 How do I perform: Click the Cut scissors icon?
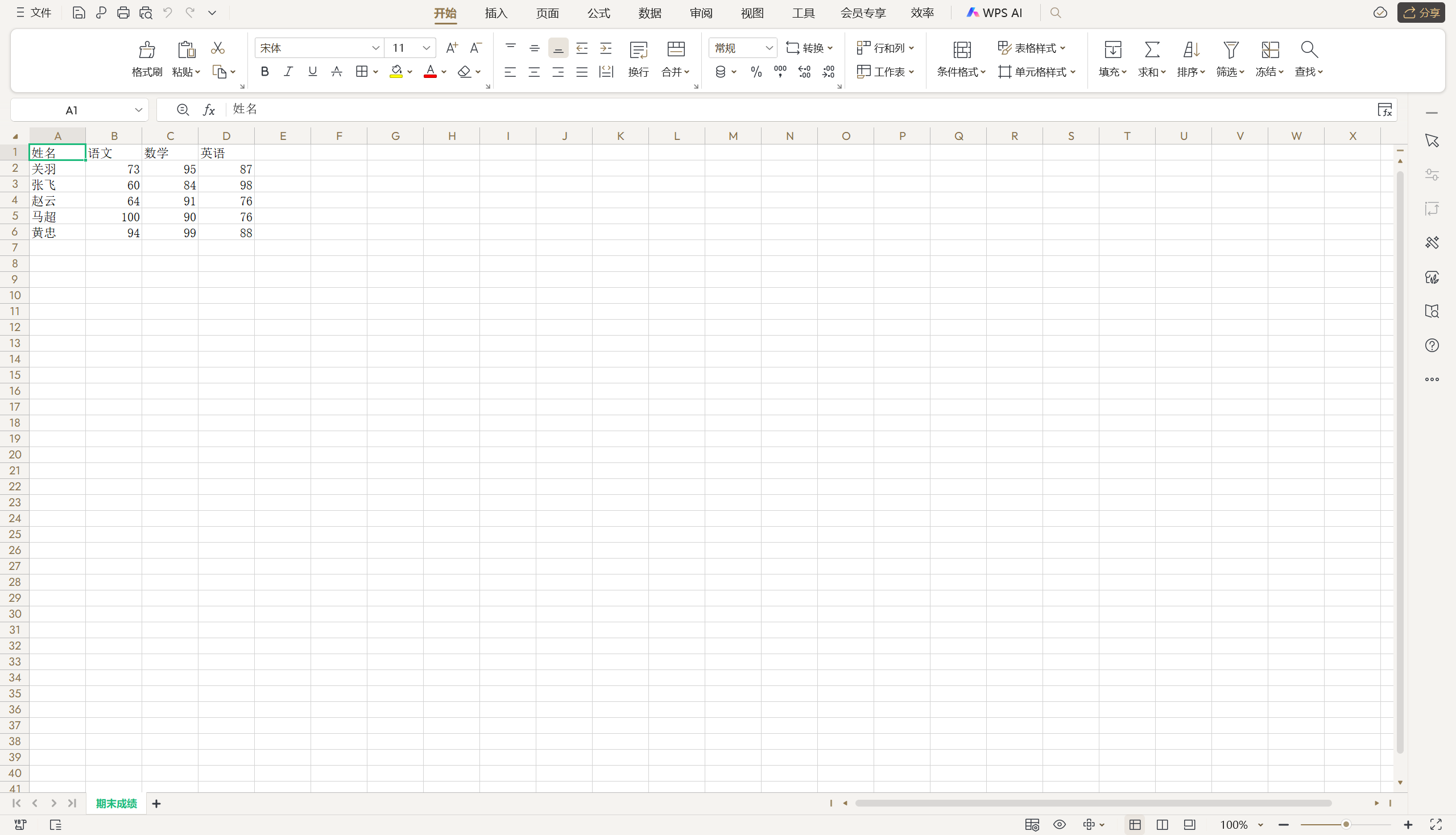pos(217,48)
